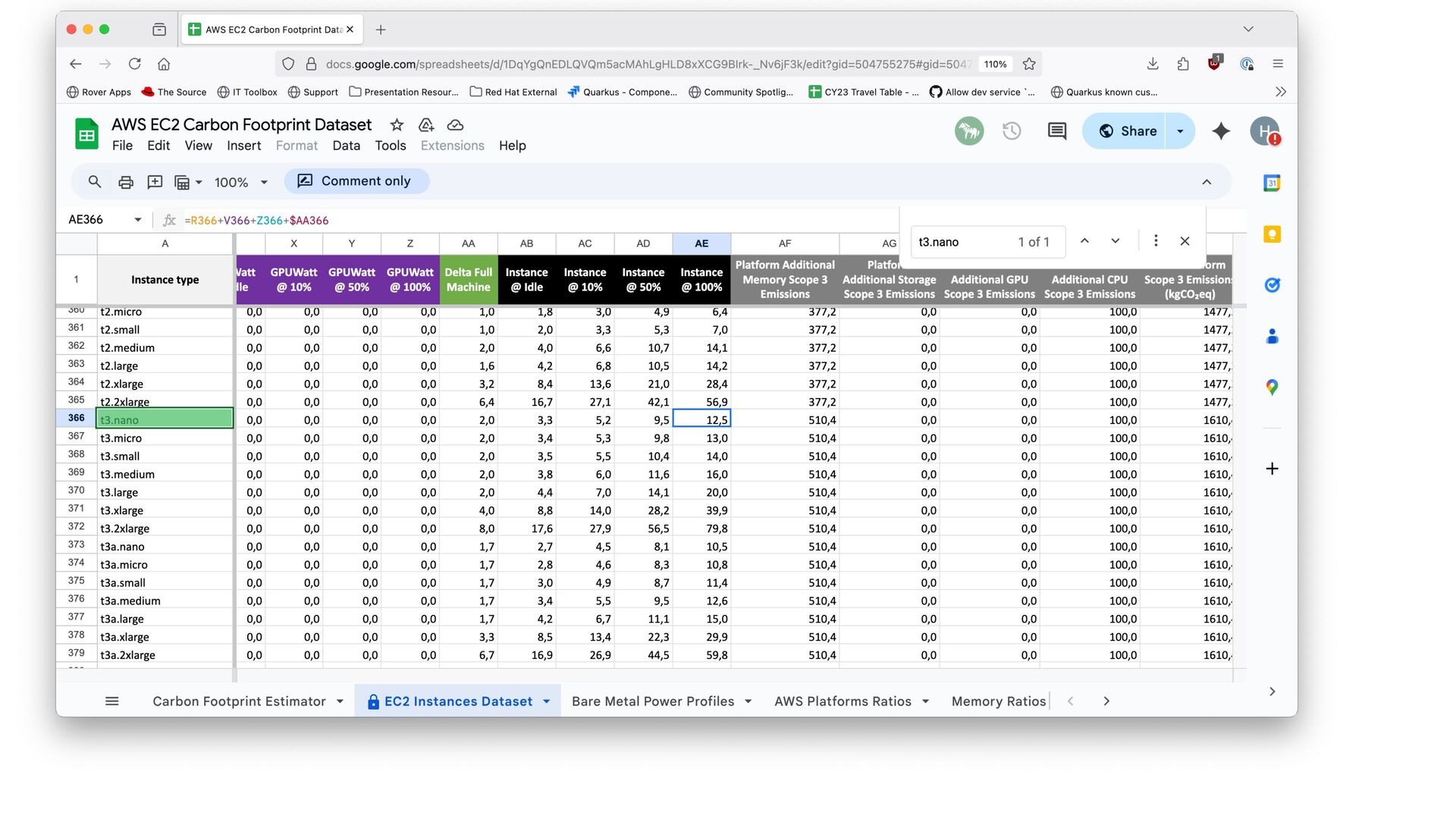Click the find box with t3.nano

point(963,242)
